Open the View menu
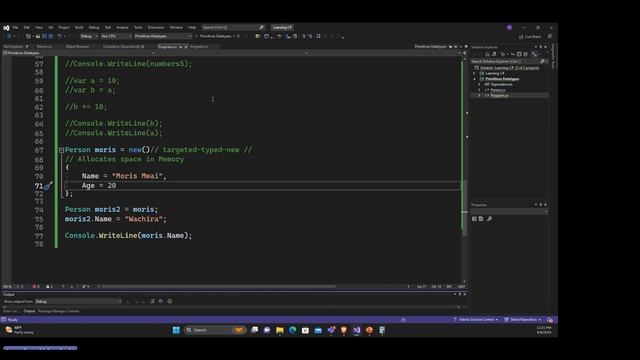 click(x=39, y=27)
